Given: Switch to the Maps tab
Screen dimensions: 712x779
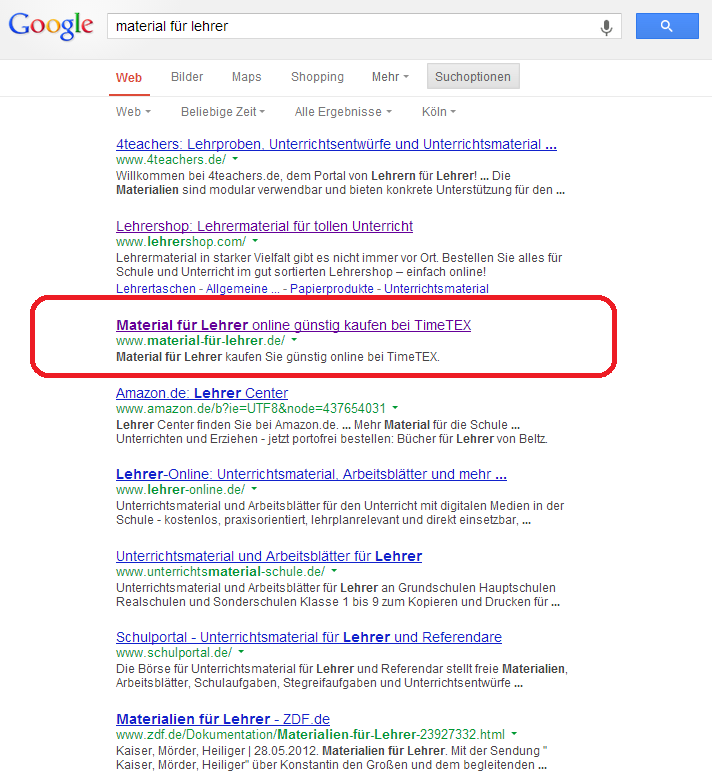Looking at the screenshot, I should click(246, 77).
